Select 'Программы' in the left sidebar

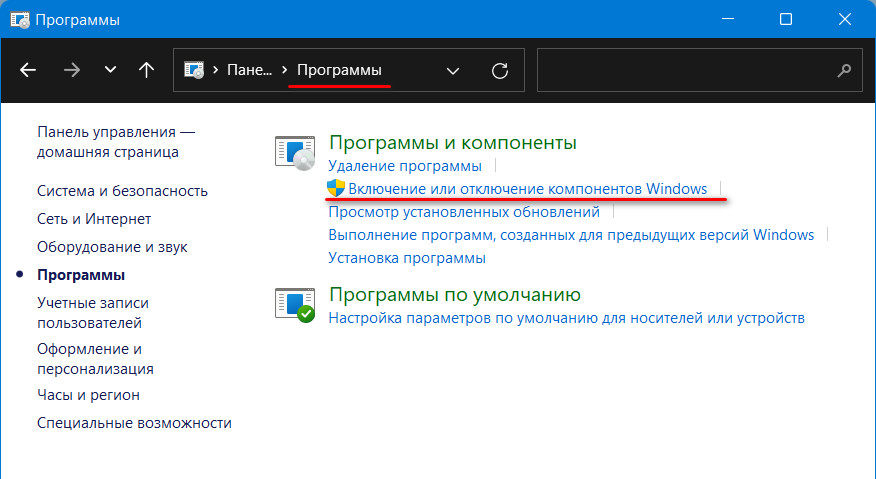[81, 275]
